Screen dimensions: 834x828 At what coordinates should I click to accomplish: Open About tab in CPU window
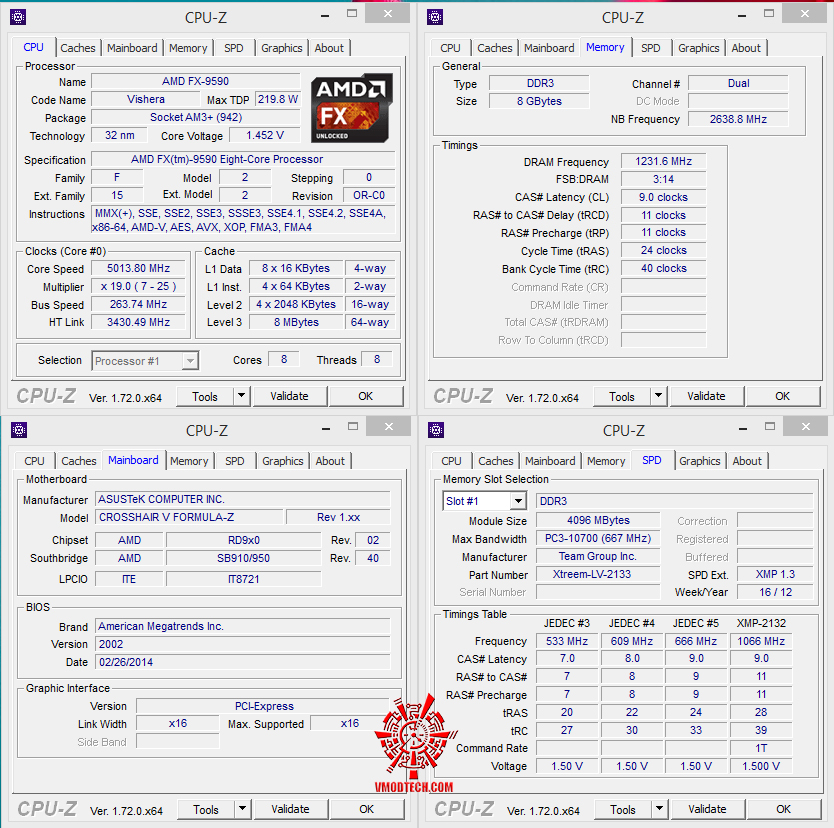tap(329, 48)
